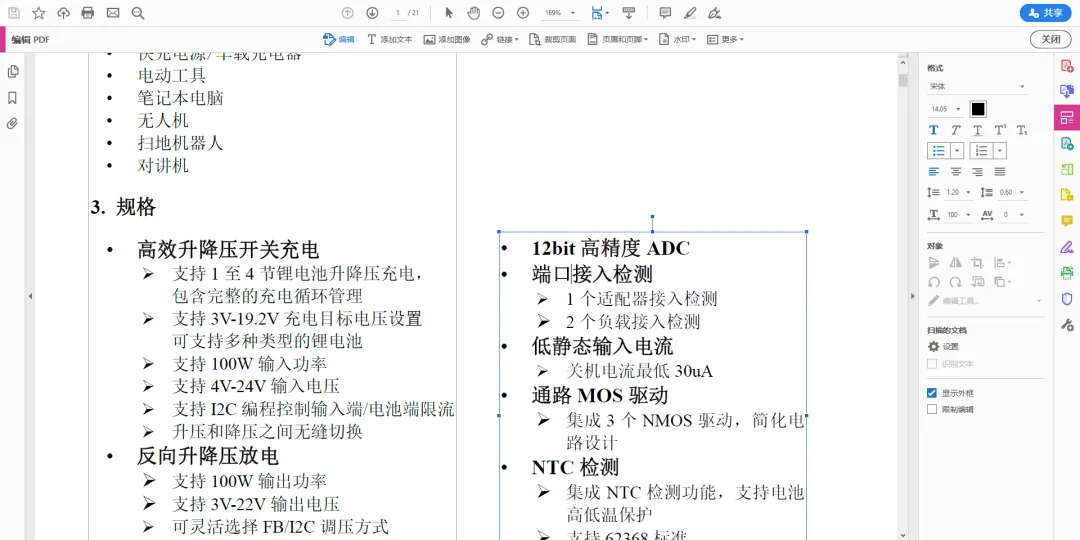Open 链接 dropdown menu
The height and width of the screenshot is (540, 1080).
tap(500, 39)
